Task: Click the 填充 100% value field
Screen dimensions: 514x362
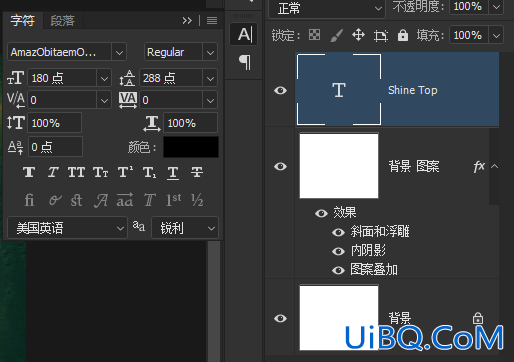Action: pos(468,35)
